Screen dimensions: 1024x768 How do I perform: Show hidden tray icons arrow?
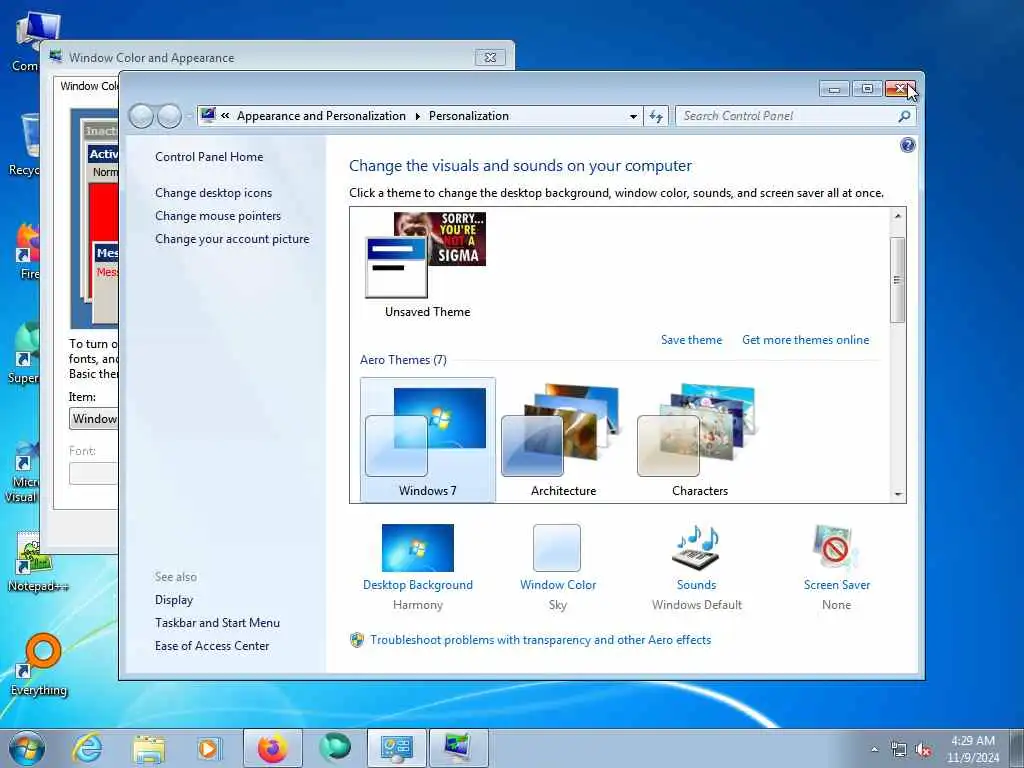[x=874, y=750]
